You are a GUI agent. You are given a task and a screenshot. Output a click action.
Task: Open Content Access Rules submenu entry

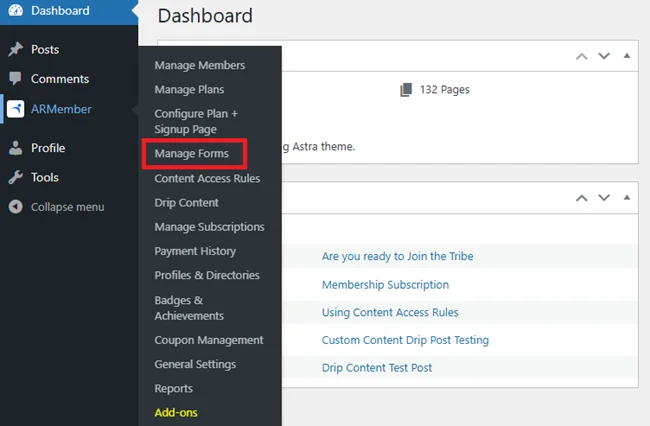click(207, 178)
